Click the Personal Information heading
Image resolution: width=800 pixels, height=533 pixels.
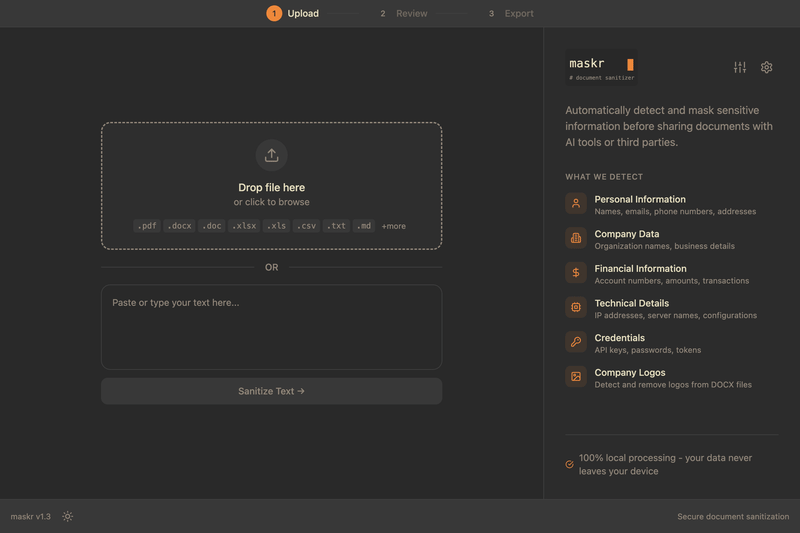click(640, 199)
